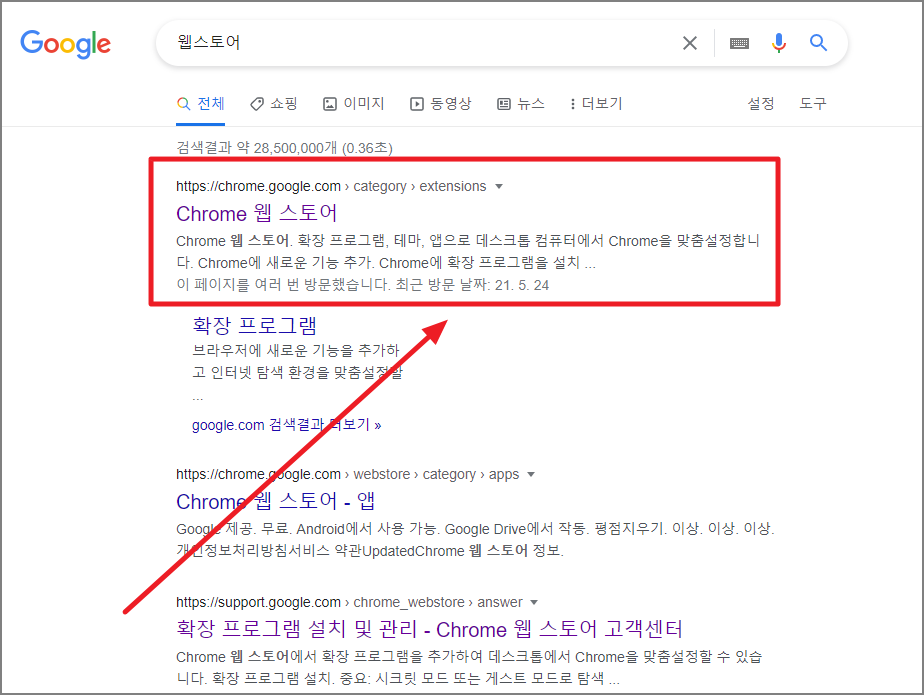Open Chrome 웹 스토어 - 앱 result
Viewport: 924px width, 695px height.
[x=275, y=502]
